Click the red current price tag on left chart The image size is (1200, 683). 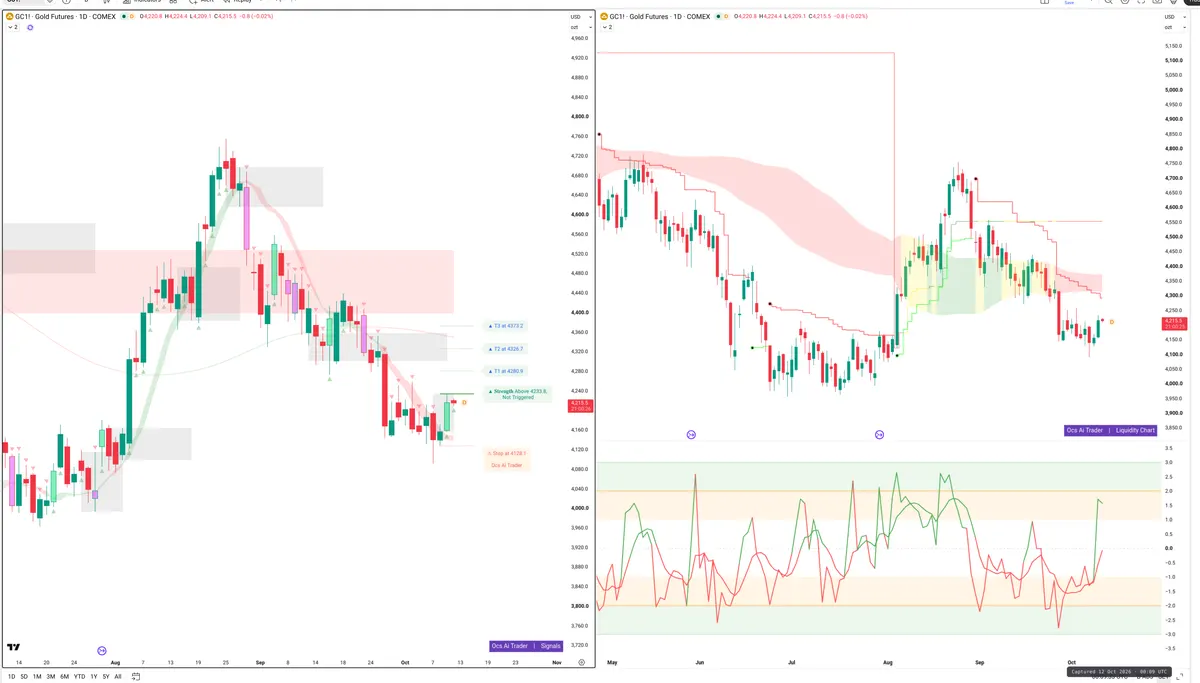pos(579,405)
